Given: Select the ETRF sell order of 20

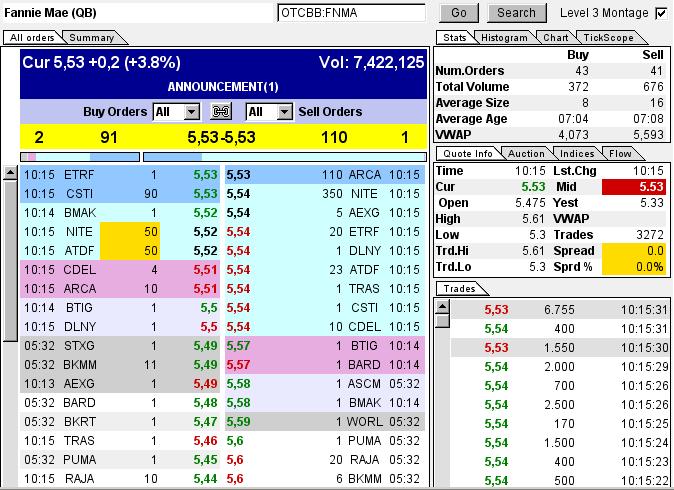Looking at the screenshot, I should (x=325, y=232).
